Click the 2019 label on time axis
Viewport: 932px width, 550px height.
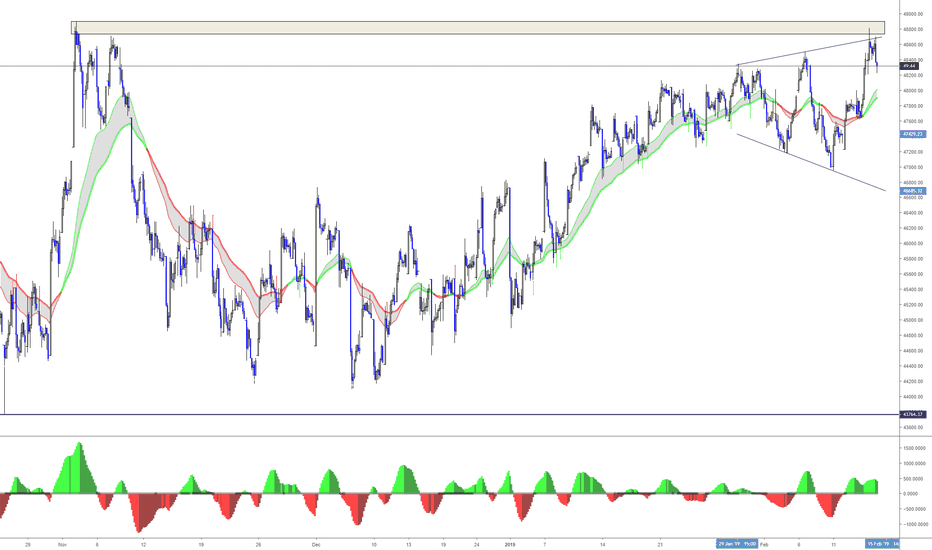pyautogui.click(x=509, y=544)
